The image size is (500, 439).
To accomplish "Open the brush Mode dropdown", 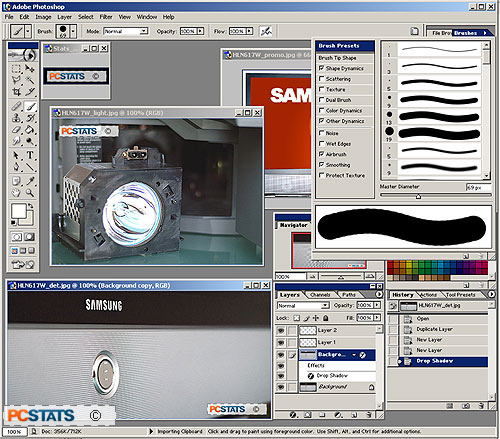I will click(x=144, y=31).
